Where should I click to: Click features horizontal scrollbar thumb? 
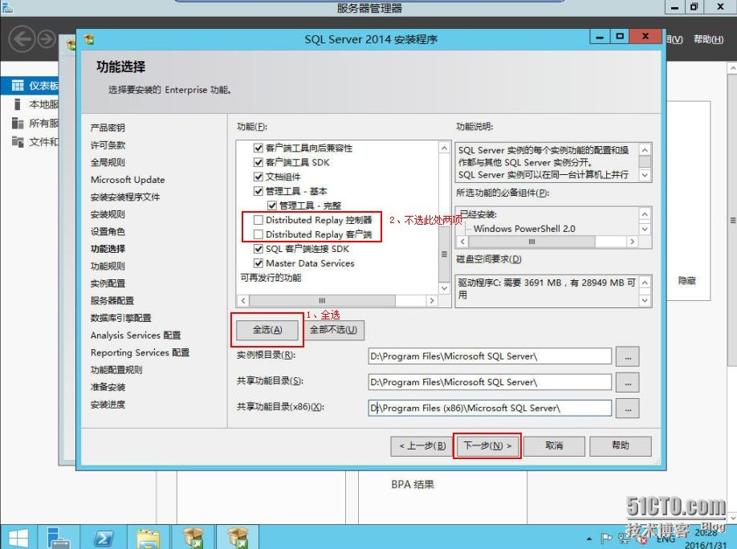click(x=322, y=300)
